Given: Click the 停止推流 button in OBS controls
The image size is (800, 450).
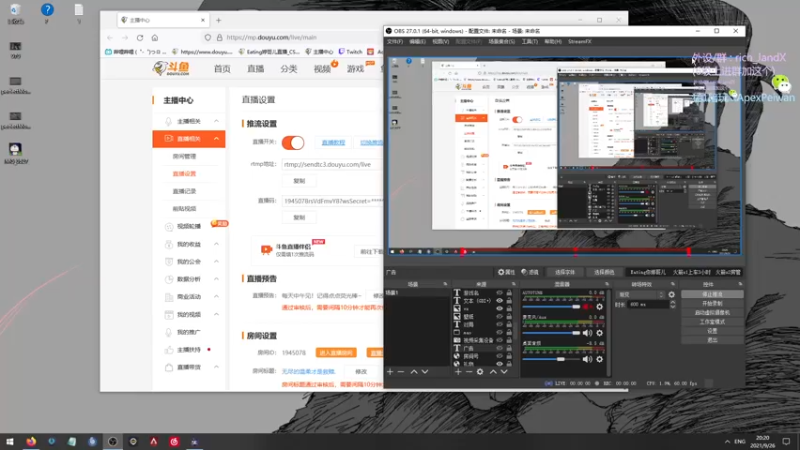Looking at the screenshot, I should pyautogui.click(x=712, y=294).
